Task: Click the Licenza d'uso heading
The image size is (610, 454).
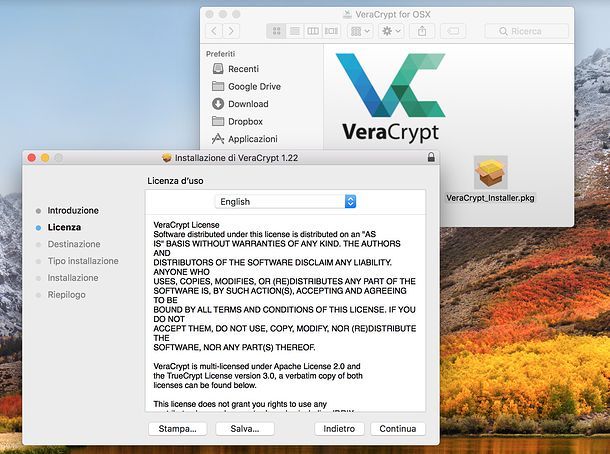Action: pyautogui.click(x=175, y=181)
